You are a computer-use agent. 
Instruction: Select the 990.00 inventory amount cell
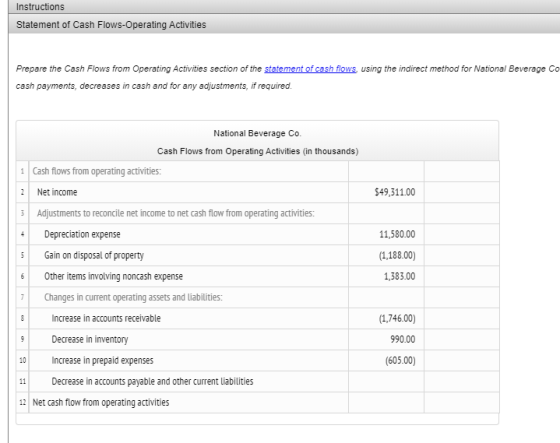coord(386,339)
